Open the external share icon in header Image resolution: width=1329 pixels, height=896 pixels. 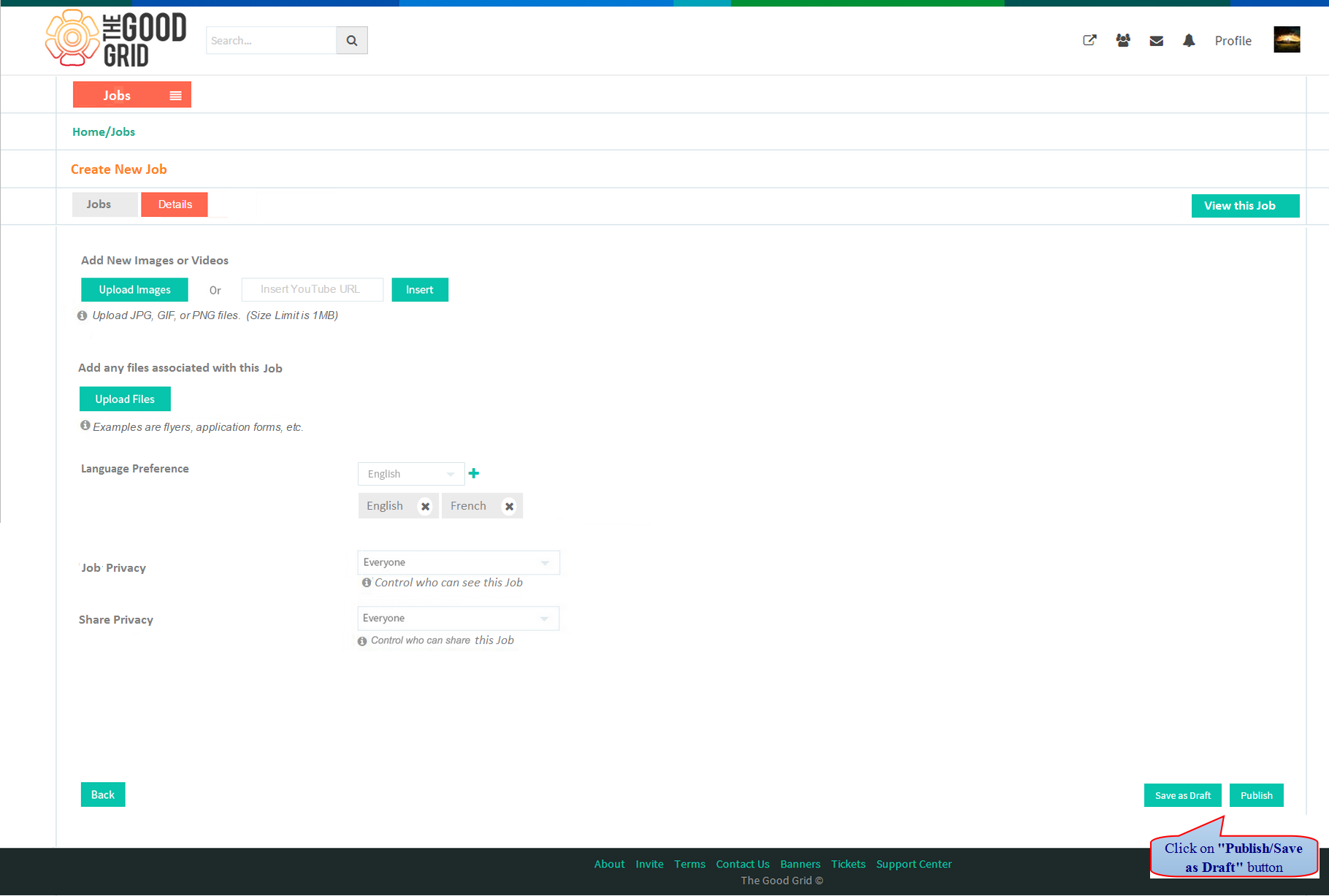[x=1089, y=41]
